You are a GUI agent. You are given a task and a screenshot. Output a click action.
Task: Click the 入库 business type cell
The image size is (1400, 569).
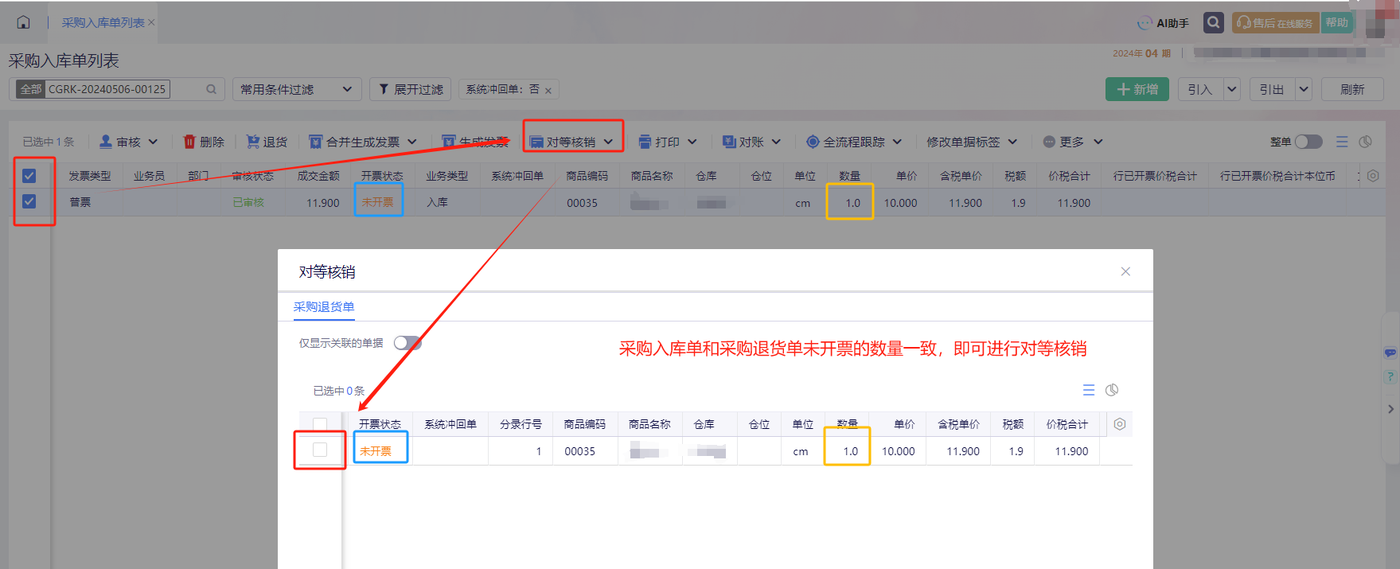pos(438,202)
